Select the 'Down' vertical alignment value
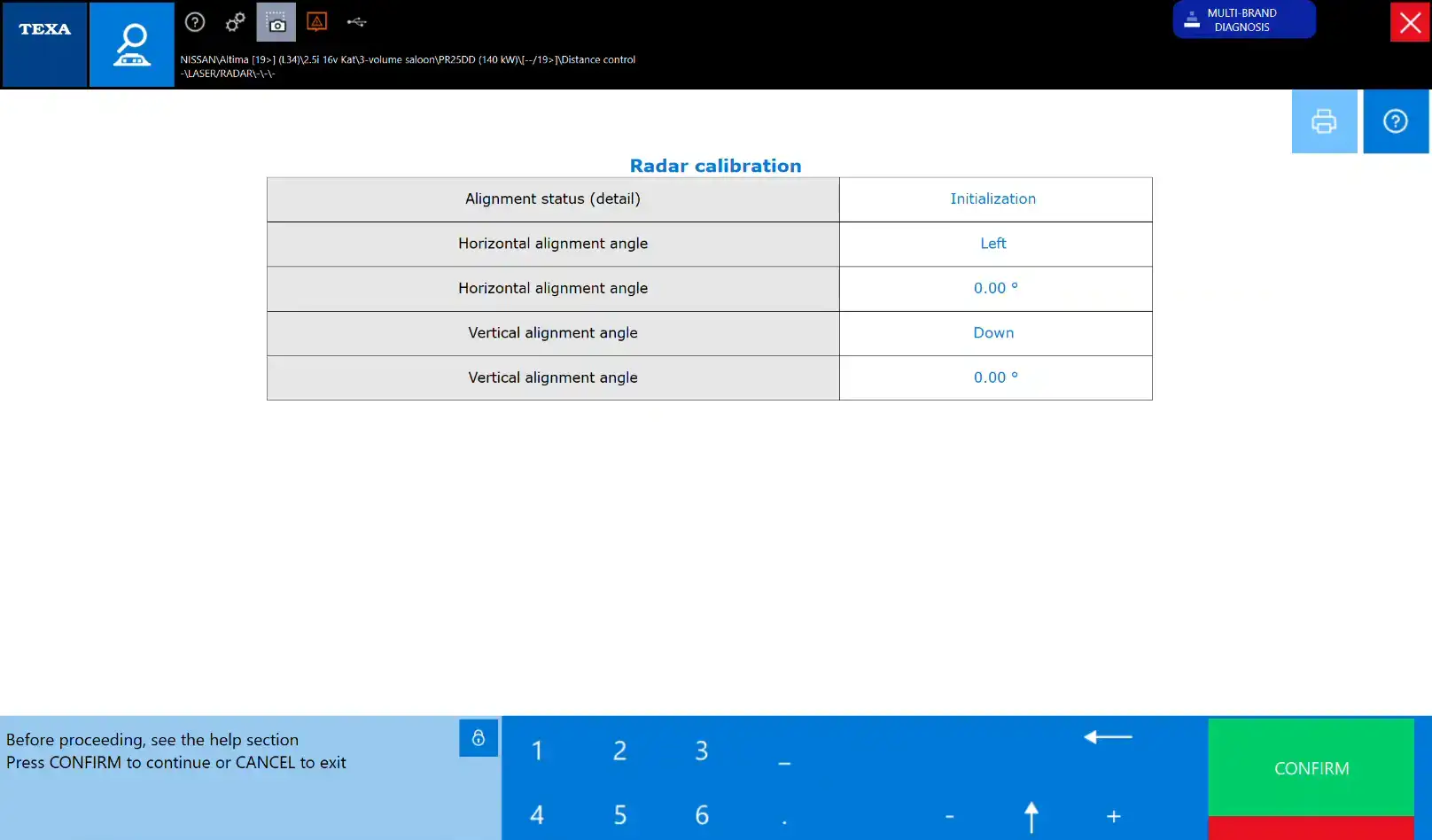Screen dimensions: 1432x840 coord(993,333)
